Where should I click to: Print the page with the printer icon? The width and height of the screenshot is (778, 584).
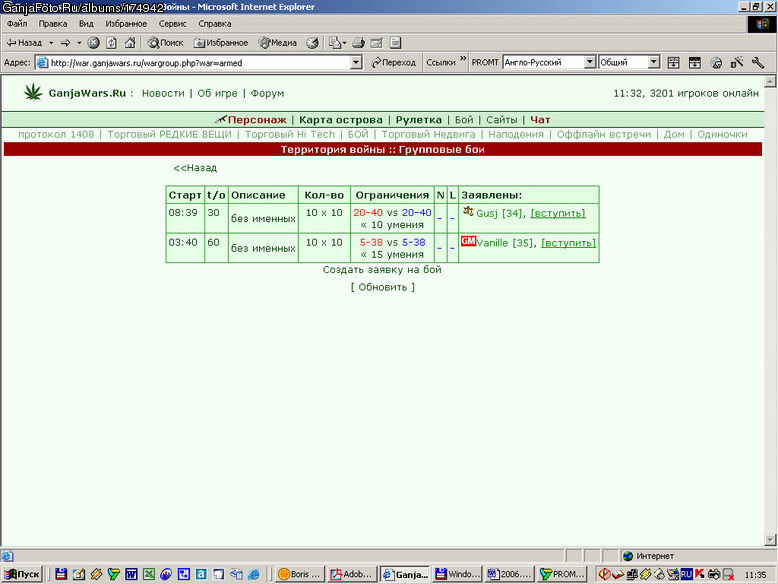[358, 43]
